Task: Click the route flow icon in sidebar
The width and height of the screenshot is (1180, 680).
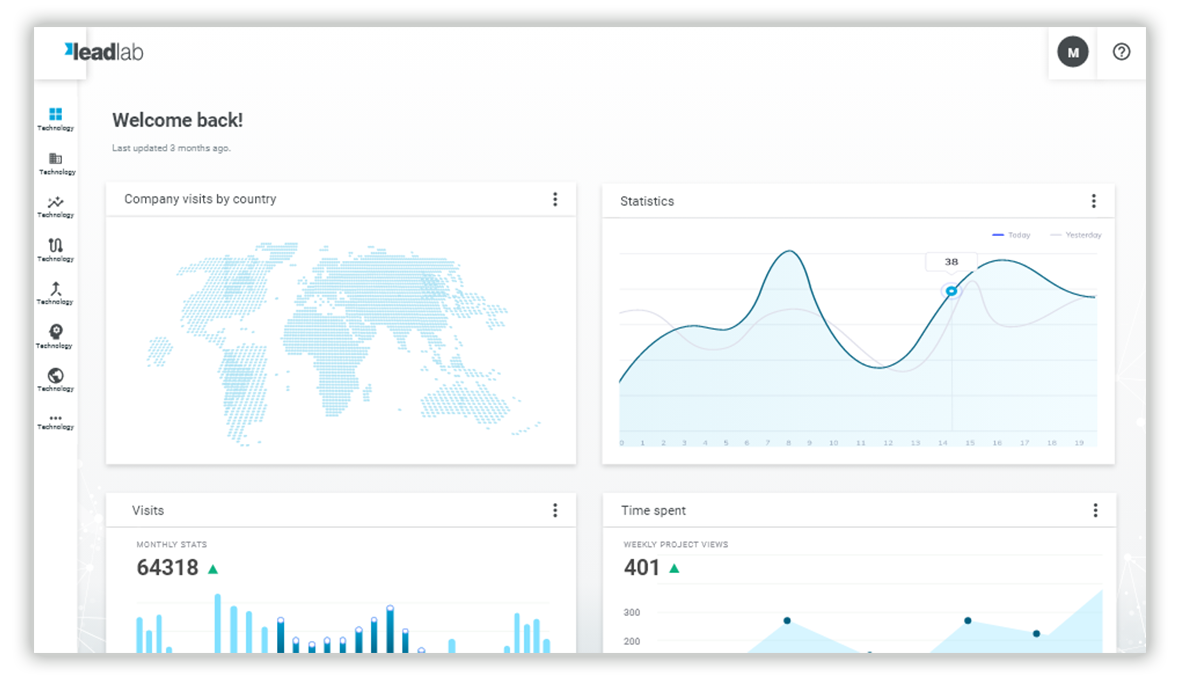Action: click(x=55, y=245)
